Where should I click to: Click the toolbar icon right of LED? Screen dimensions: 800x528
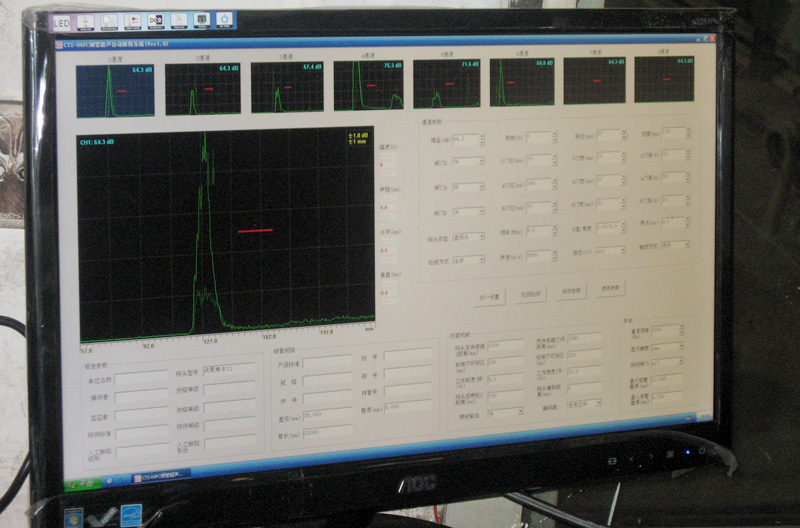tap(85, 21)
